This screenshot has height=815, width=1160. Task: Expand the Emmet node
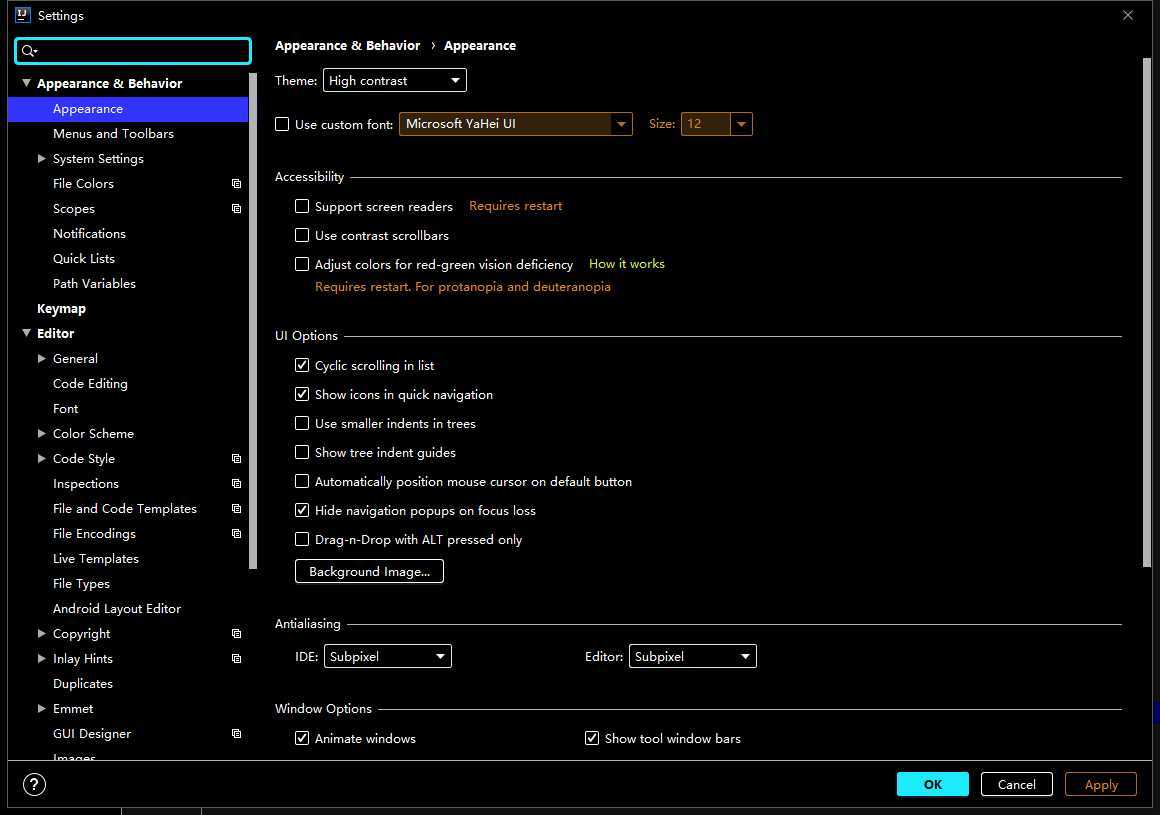tap(41, 709)
